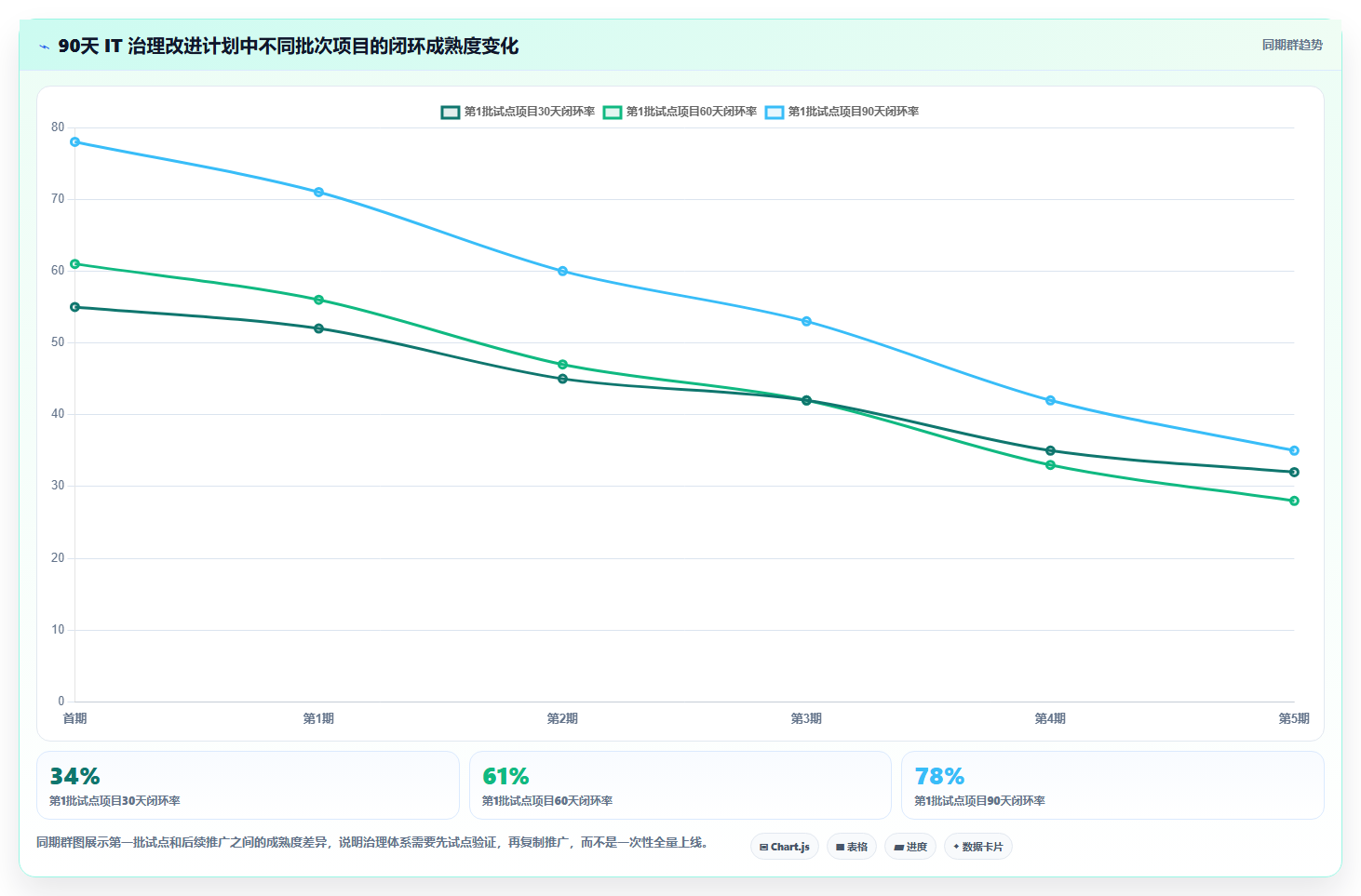The image size is (1361, 896).
Task: Click the dark green 30天 legend color box
Action: (451, 112)
